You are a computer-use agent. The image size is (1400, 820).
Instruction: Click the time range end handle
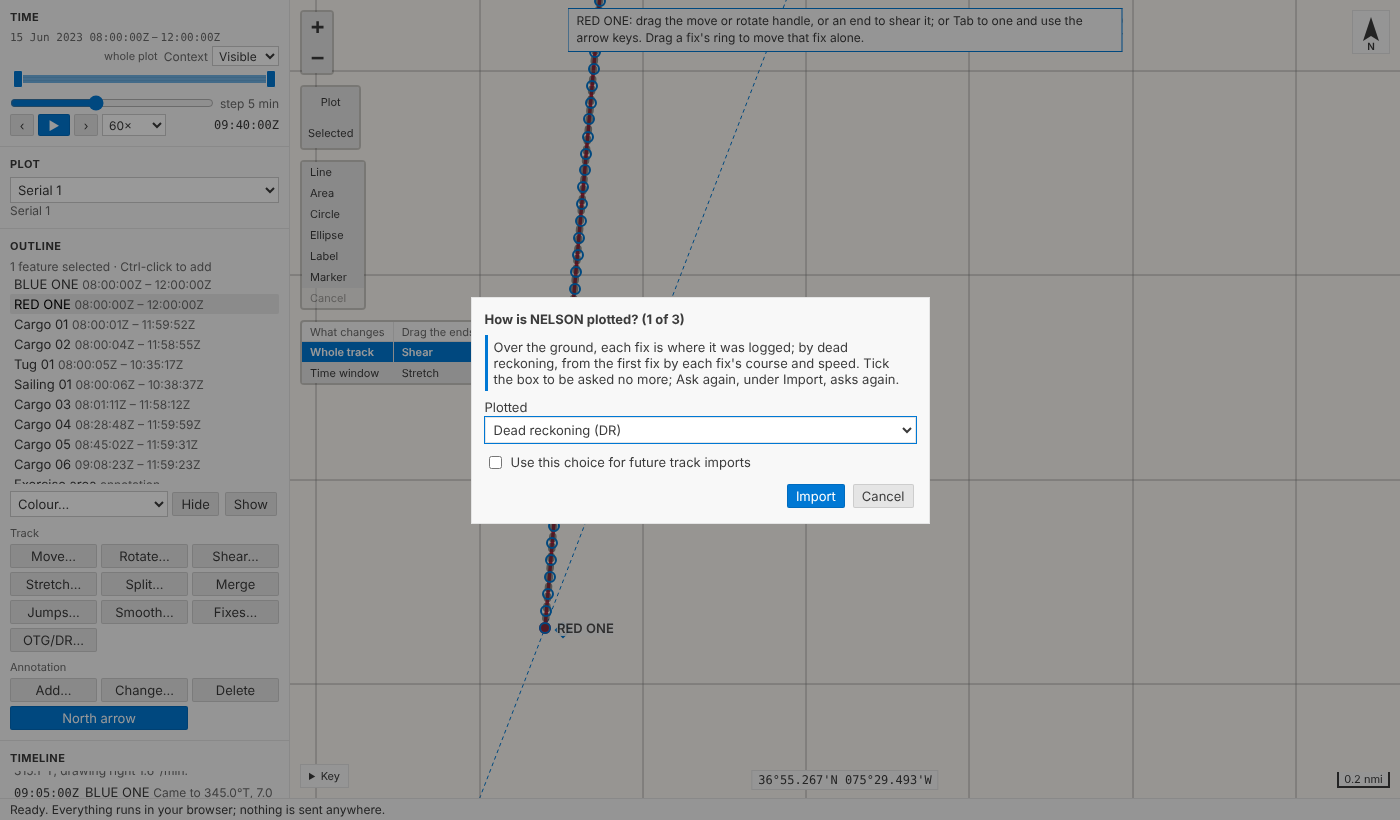point(271,79)
